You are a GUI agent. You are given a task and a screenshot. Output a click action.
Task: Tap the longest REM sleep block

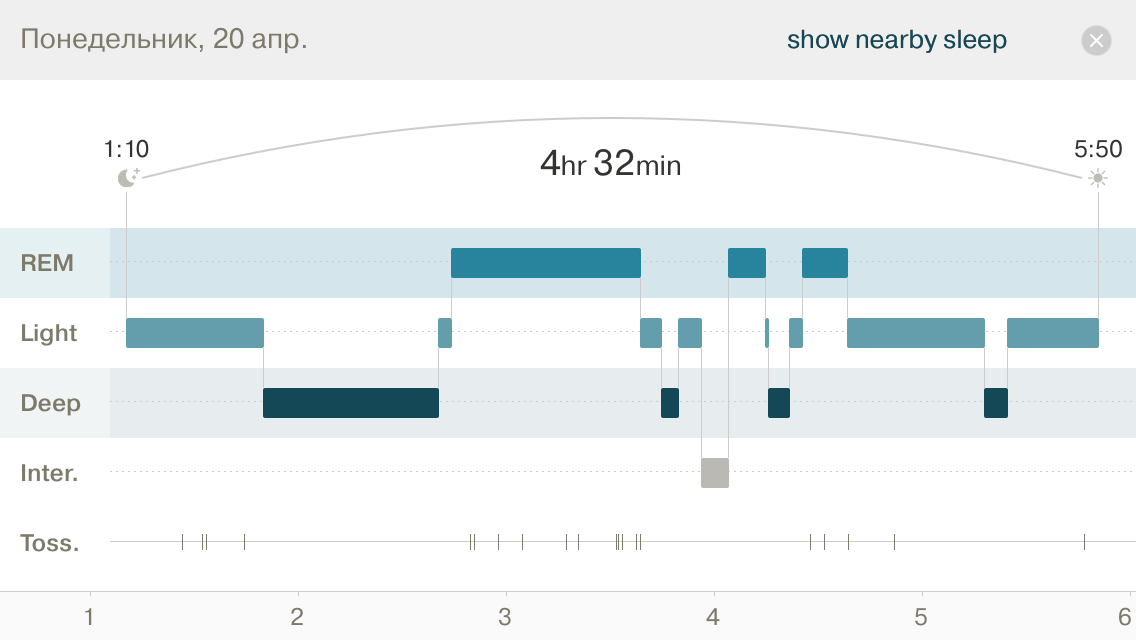tap(545, 263)
